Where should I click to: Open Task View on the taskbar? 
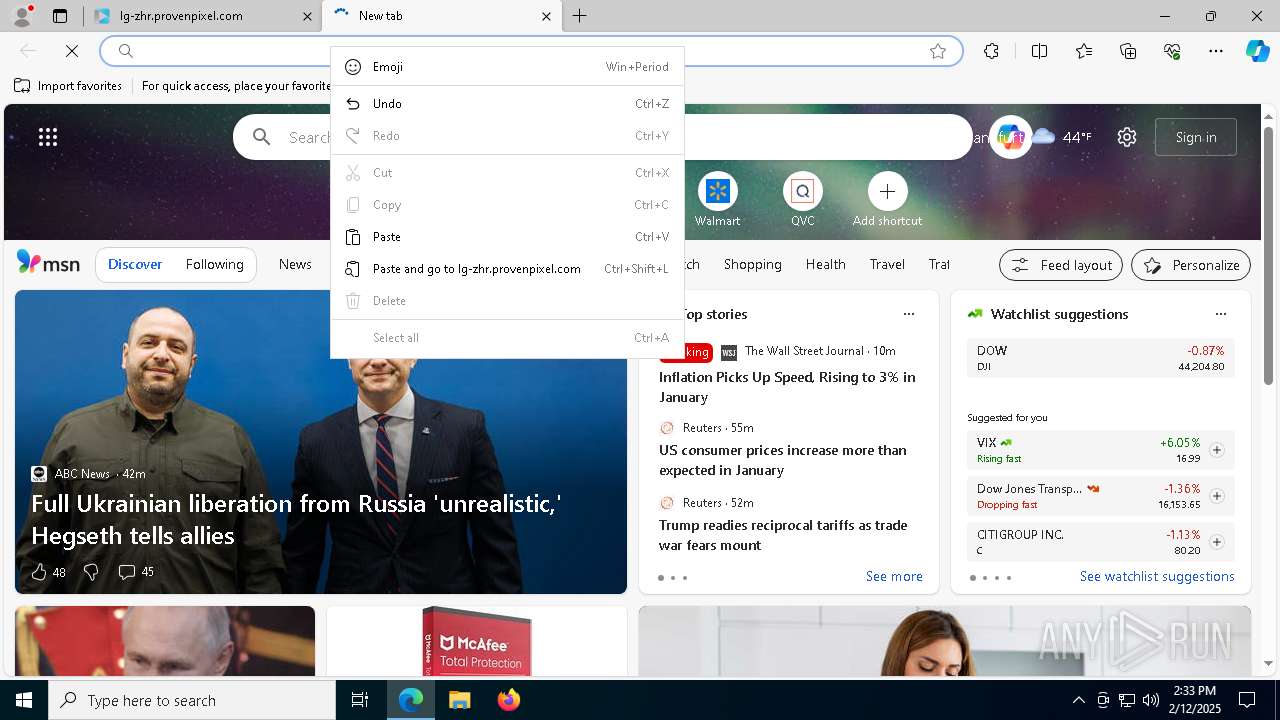click(x=360, y=700)
